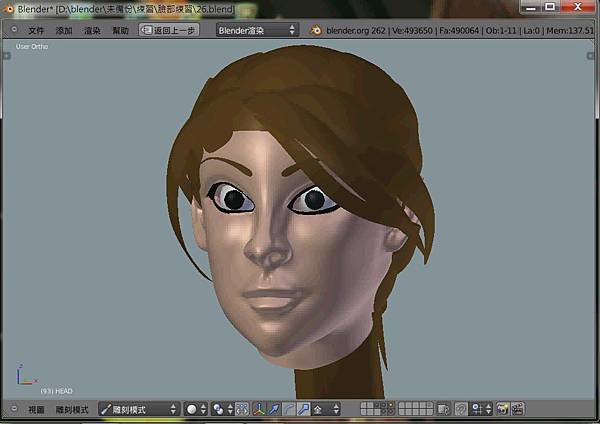The height and width of the screenshot is (424, 600).
Task: Click the second layer buttons grid
Action: [x=416, y=409]
